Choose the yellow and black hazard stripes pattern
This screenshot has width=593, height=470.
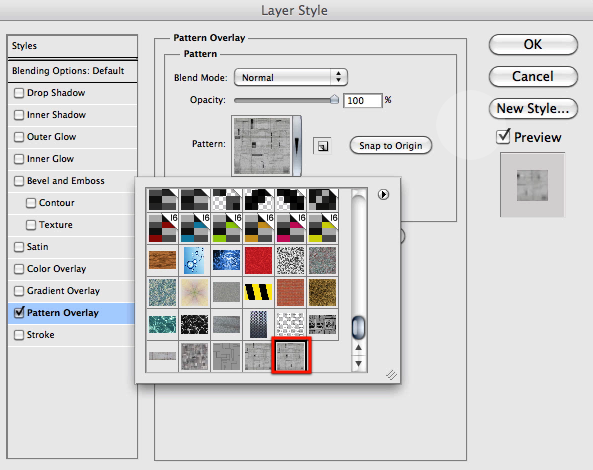pos(258,292)
